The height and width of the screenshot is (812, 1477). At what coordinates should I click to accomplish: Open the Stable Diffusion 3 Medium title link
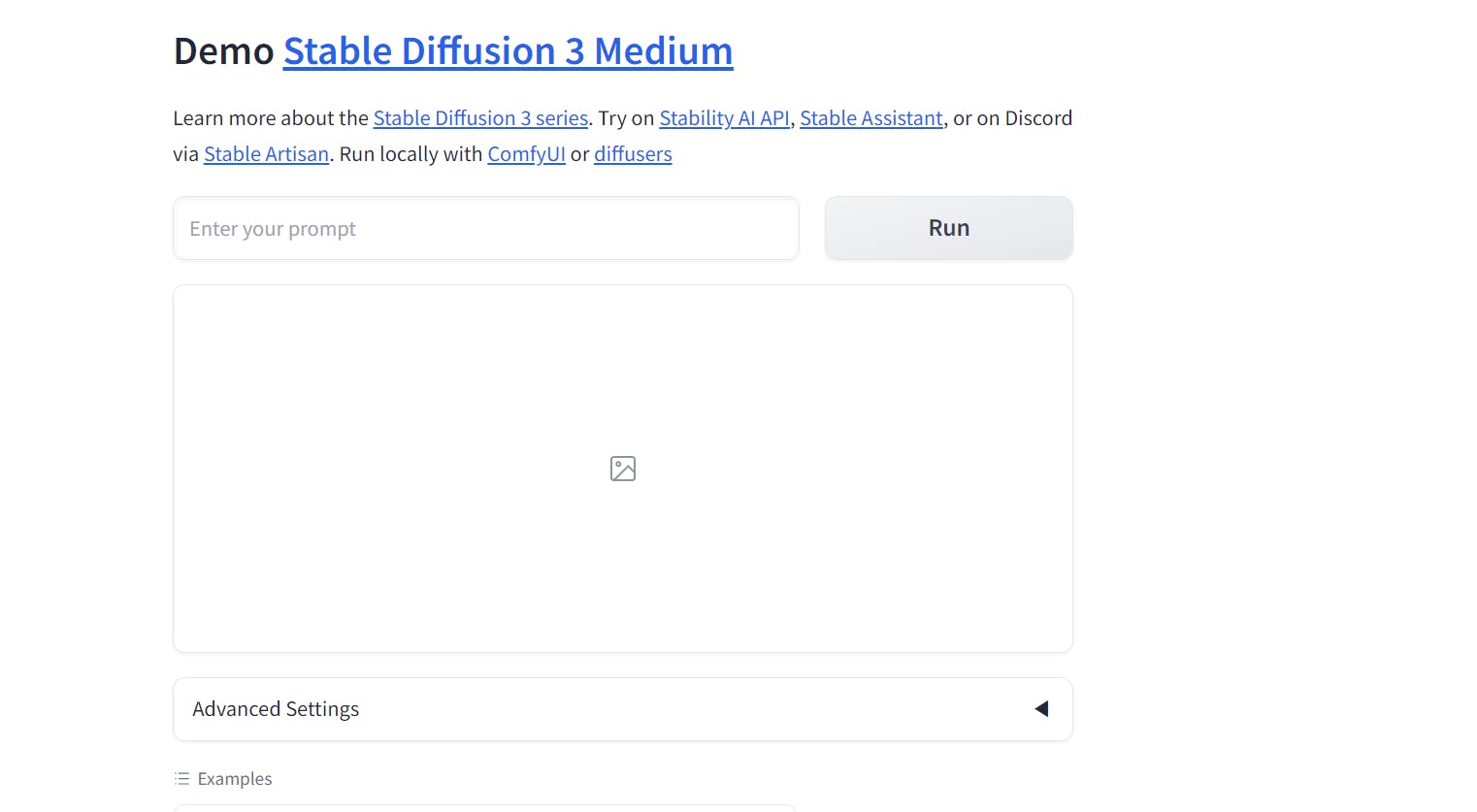[508, 51]
